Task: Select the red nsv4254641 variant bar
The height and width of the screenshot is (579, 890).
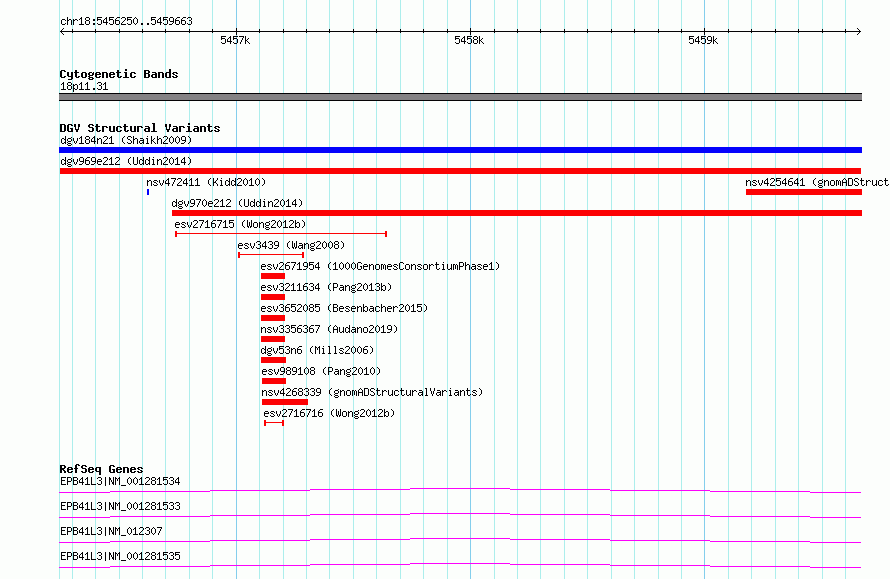Action: click(804, 192)
